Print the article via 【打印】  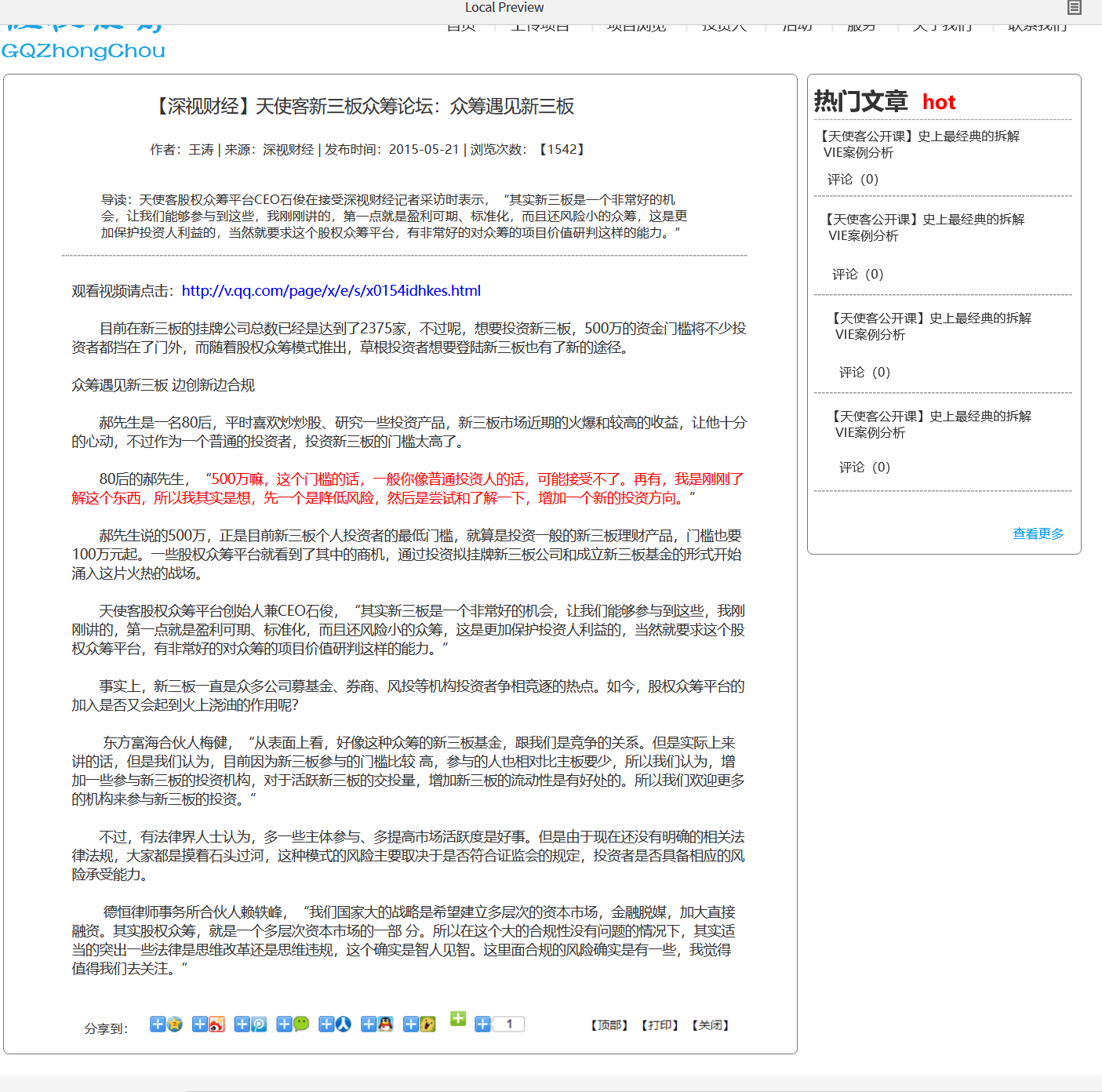pos(660,1025)
